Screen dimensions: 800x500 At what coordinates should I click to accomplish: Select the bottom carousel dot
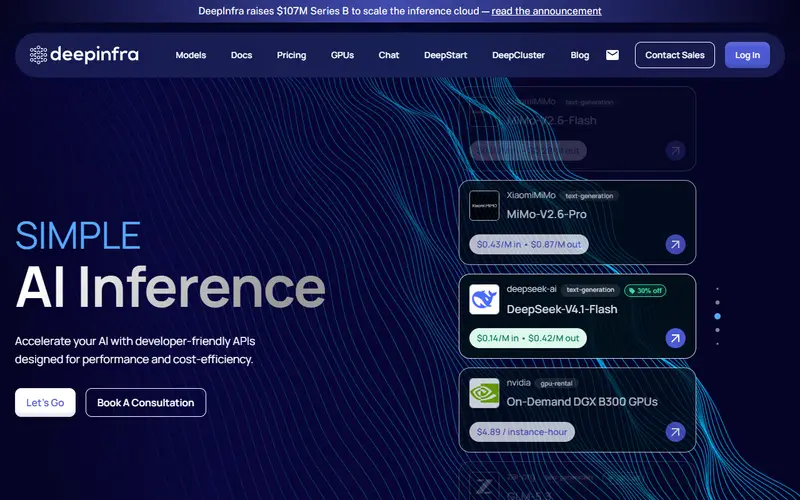click(717, 344)
